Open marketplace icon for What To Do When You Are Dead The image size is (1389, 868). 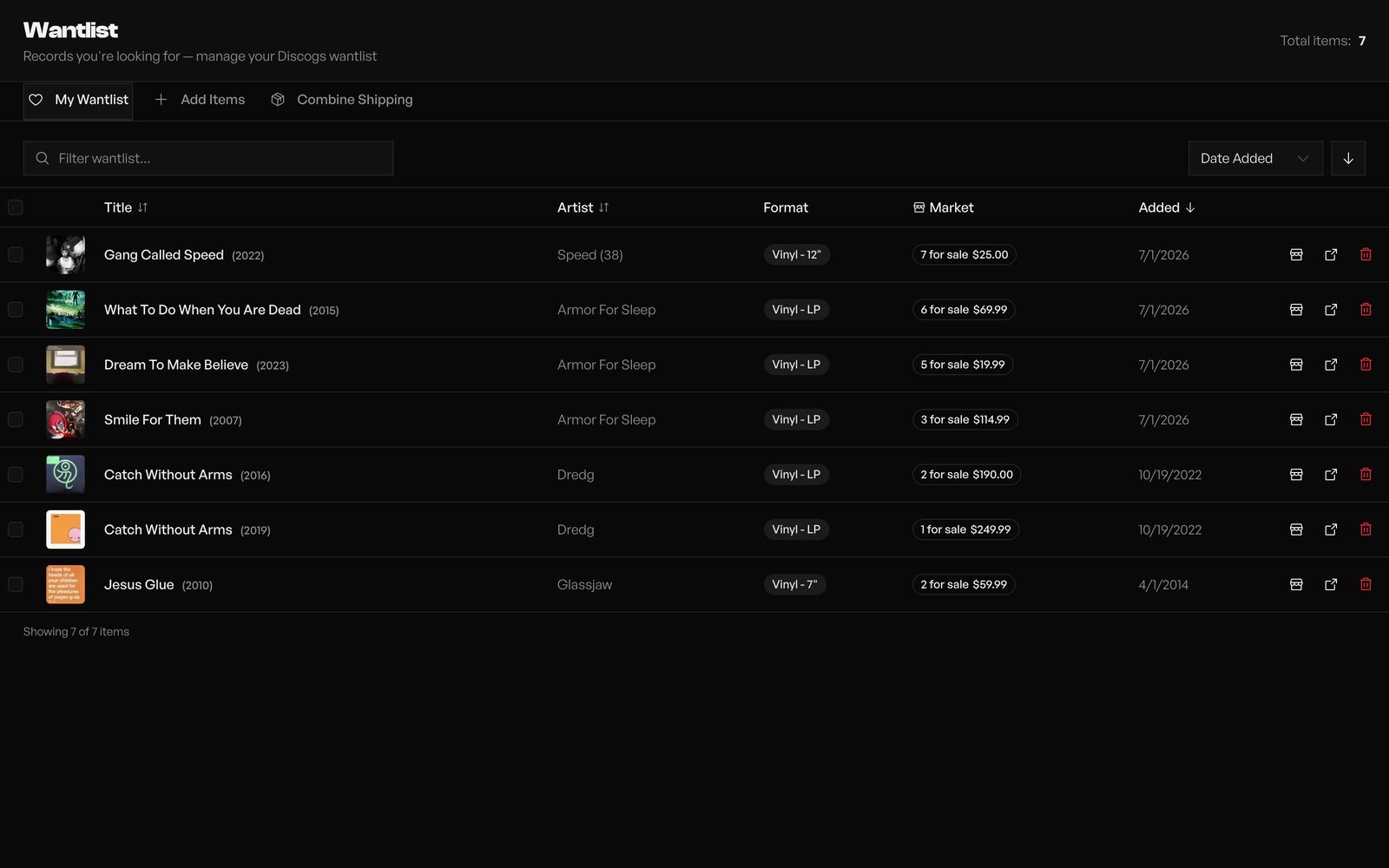(x=1296, y=310)
